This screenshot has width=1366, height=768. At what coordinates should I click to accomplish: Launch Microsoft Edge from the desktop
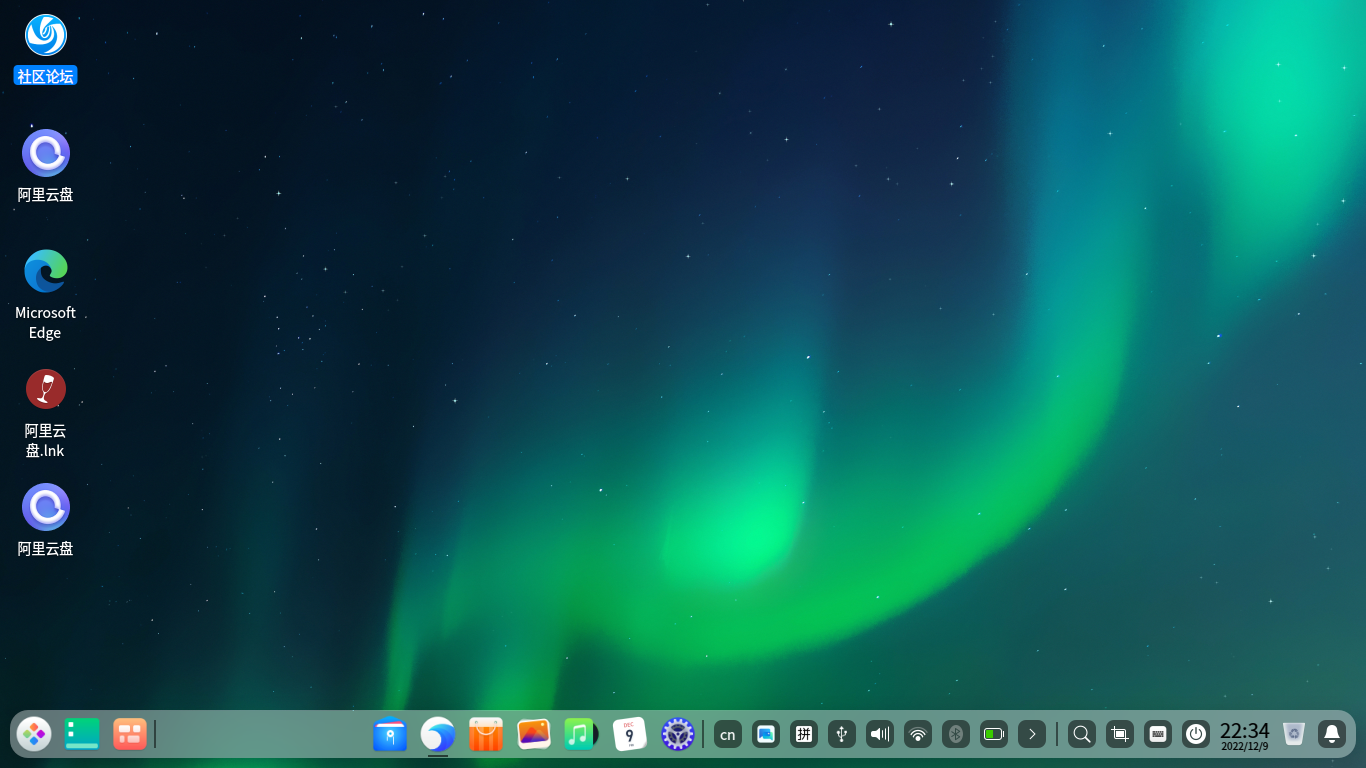(x=45, y=270)
